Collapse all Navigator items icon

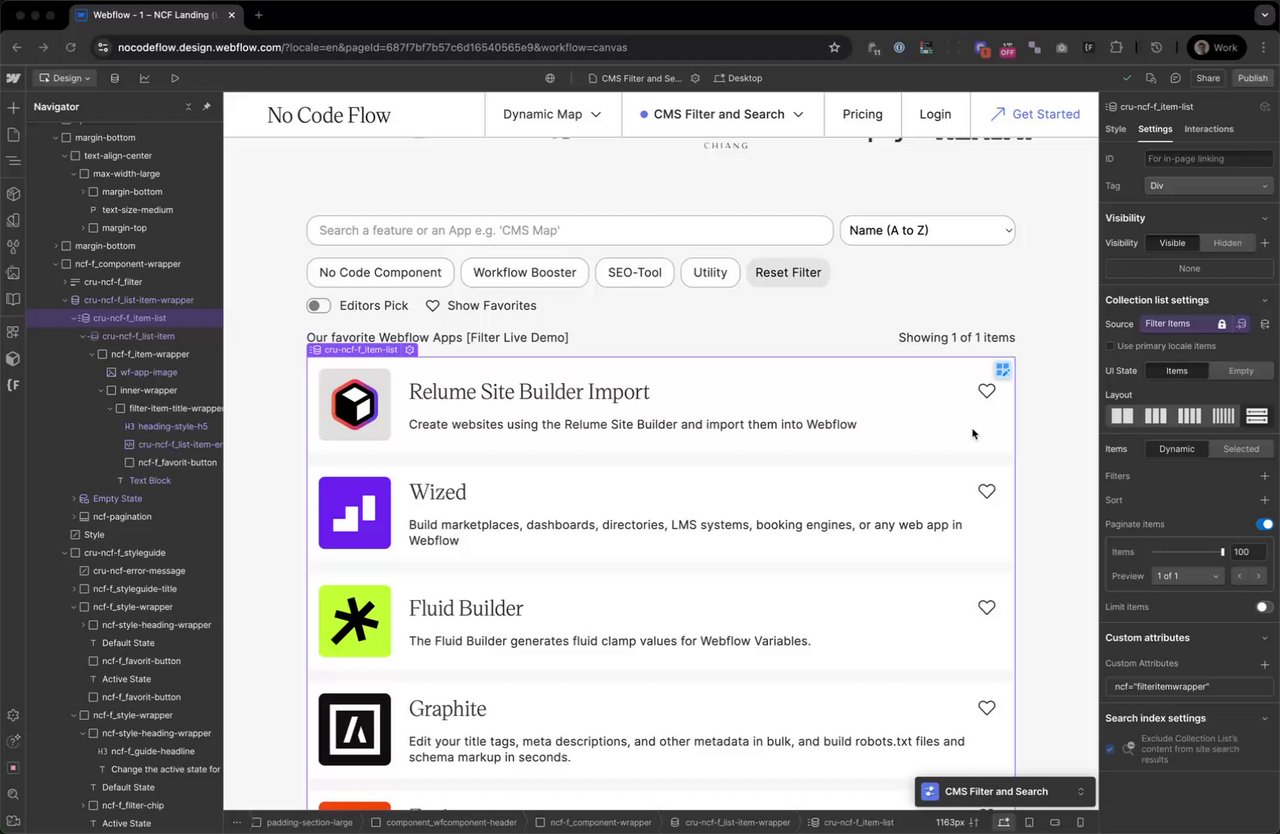pos(188,107)
